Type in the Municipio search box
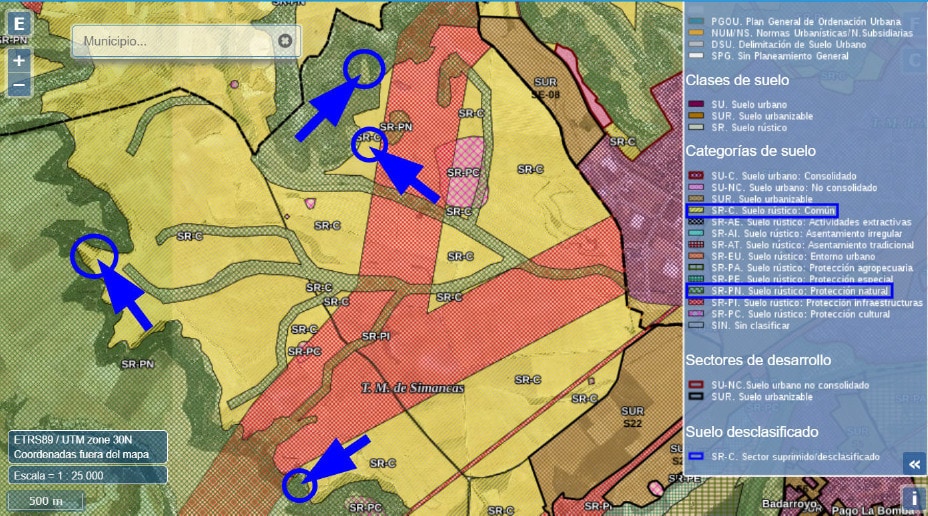 pos(170,41)
